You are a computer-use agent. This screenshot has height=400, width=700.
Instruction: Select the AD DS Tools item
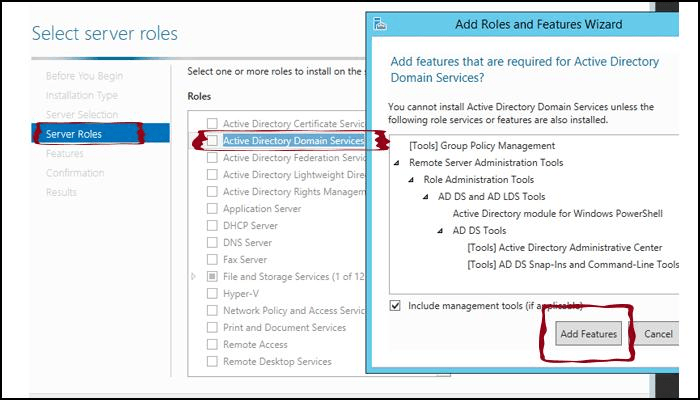(x=479, y=230)
